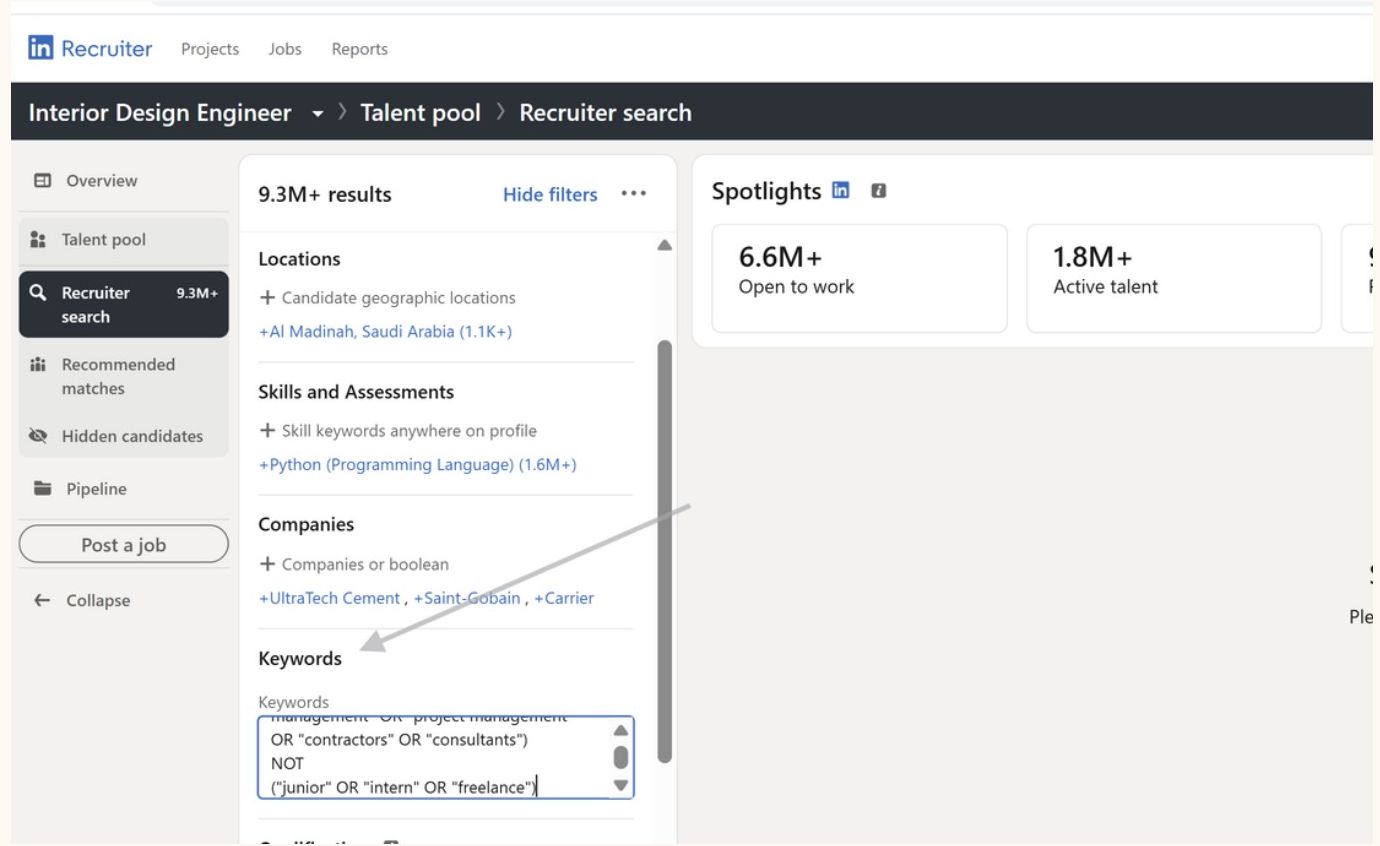Image resolution: width=1380 pixels, height=846 pixels.
Task: Select the 1.8M+ Active talent spotlight
Action: tap(1174, 278)
